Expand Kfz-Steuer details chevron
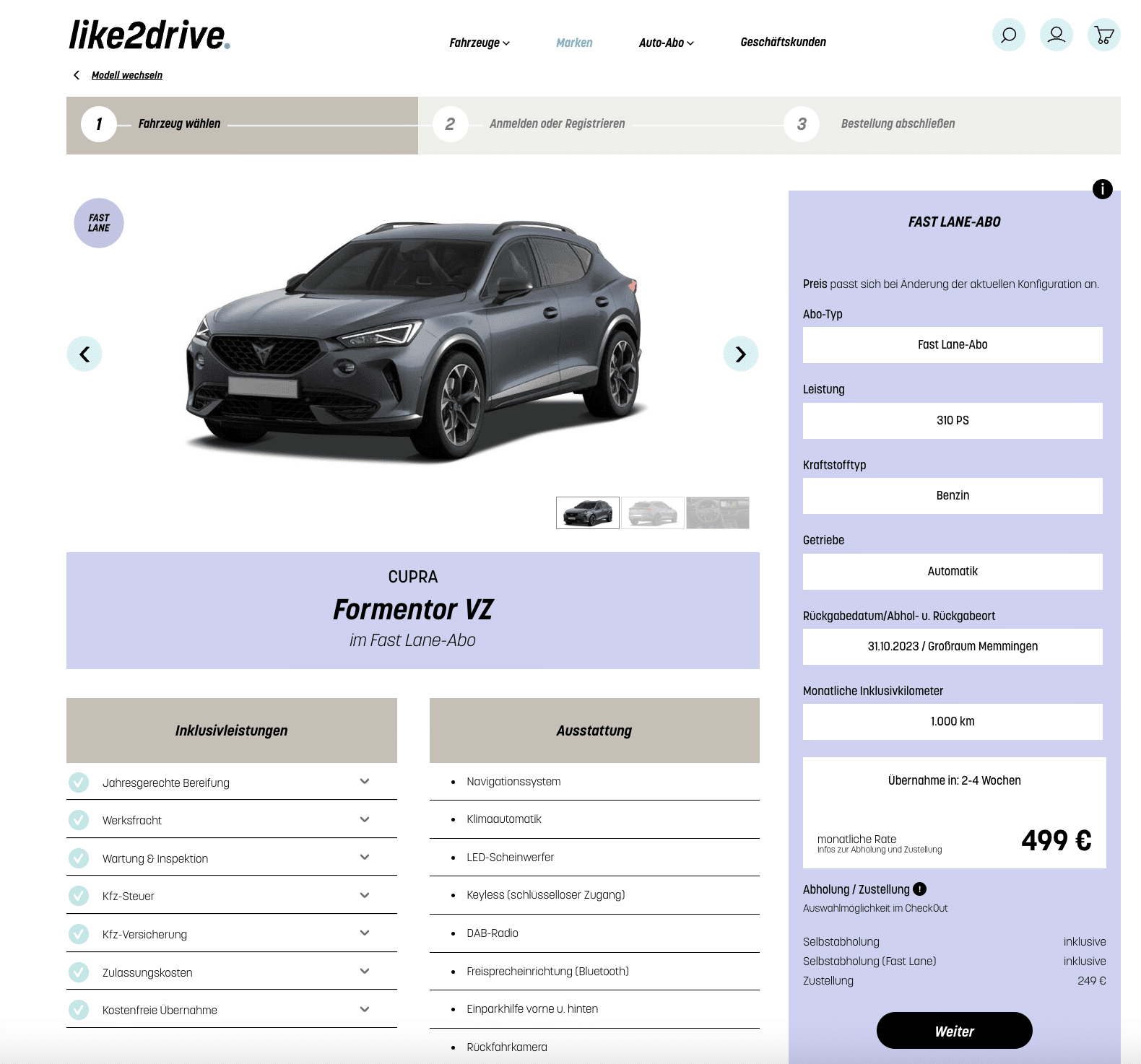The image size is (1141, 1064). click(365, 895)
